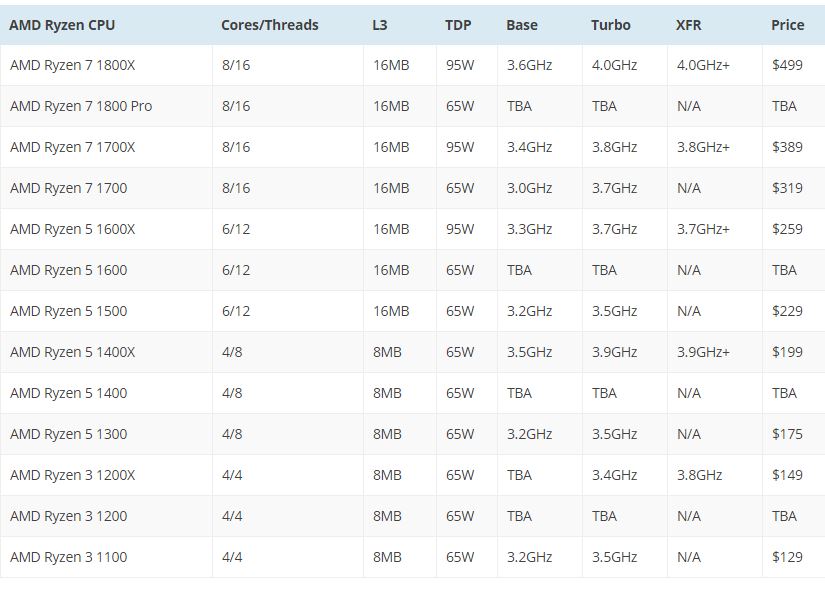Image resolution: width=825 pixels, height=590 pixels.
Task: Click the Price column header
Action: (787, 25)
